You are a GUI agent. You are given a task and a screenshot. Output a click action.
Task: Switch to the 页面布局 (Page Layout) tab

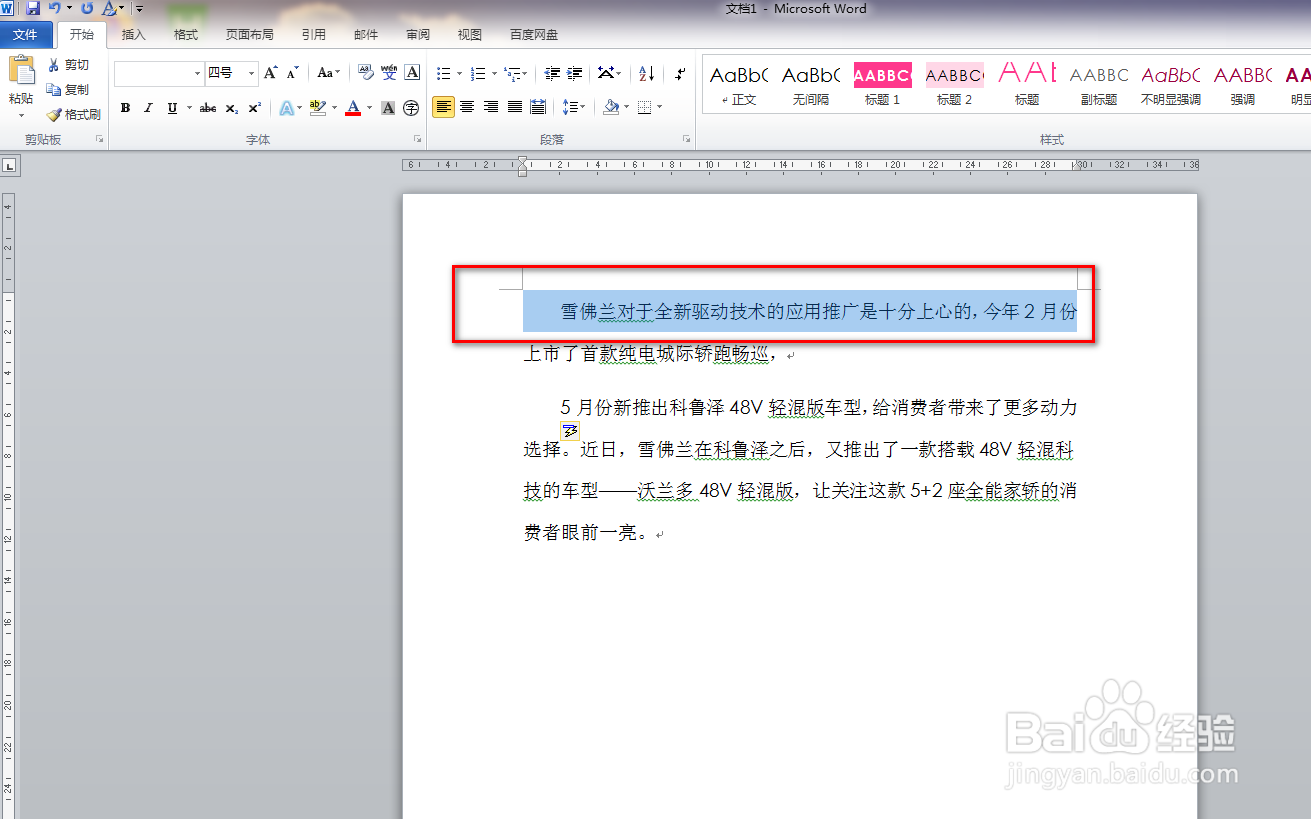(249, 35)
